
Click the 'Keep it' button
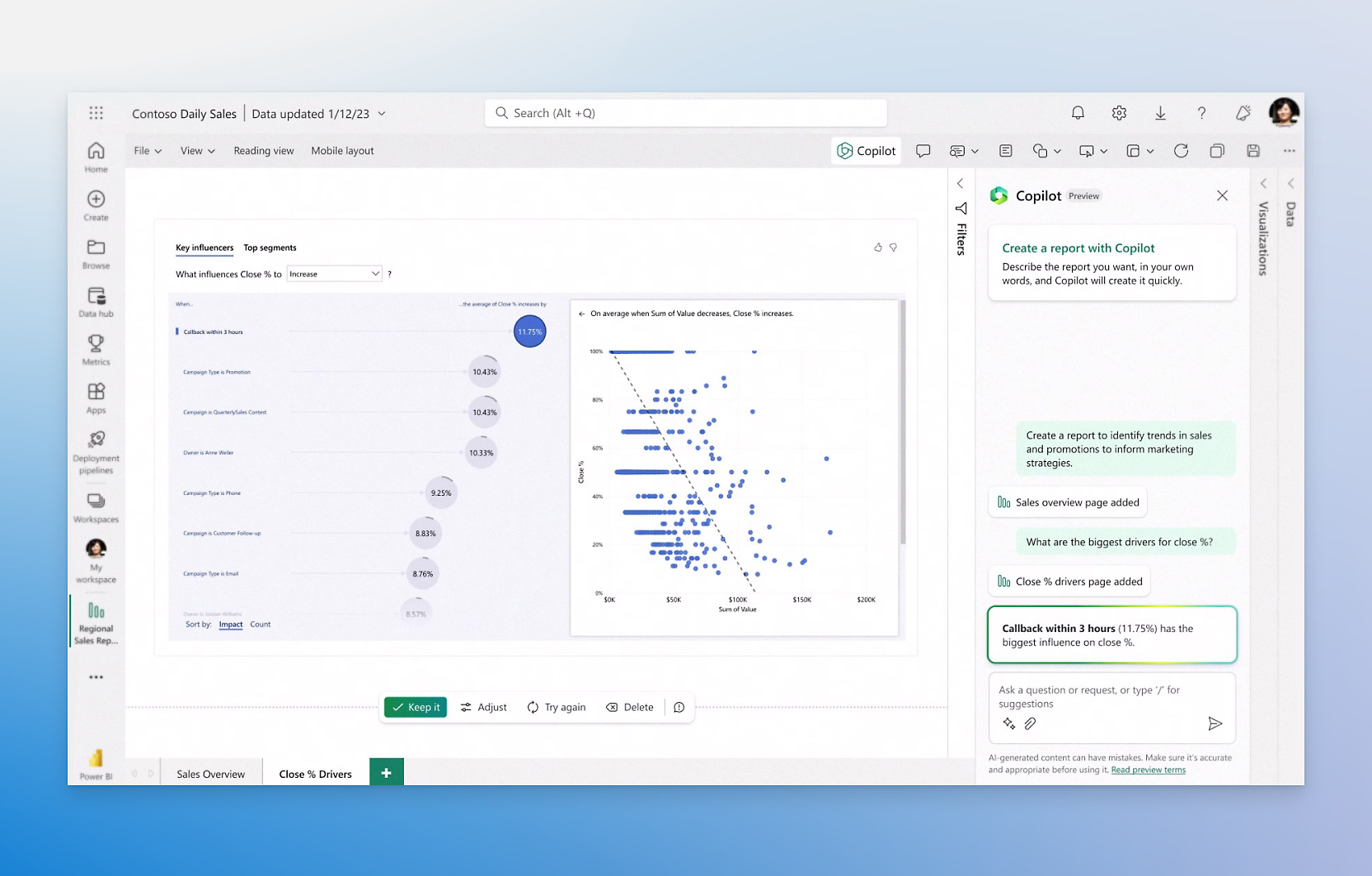click(415, 707)
